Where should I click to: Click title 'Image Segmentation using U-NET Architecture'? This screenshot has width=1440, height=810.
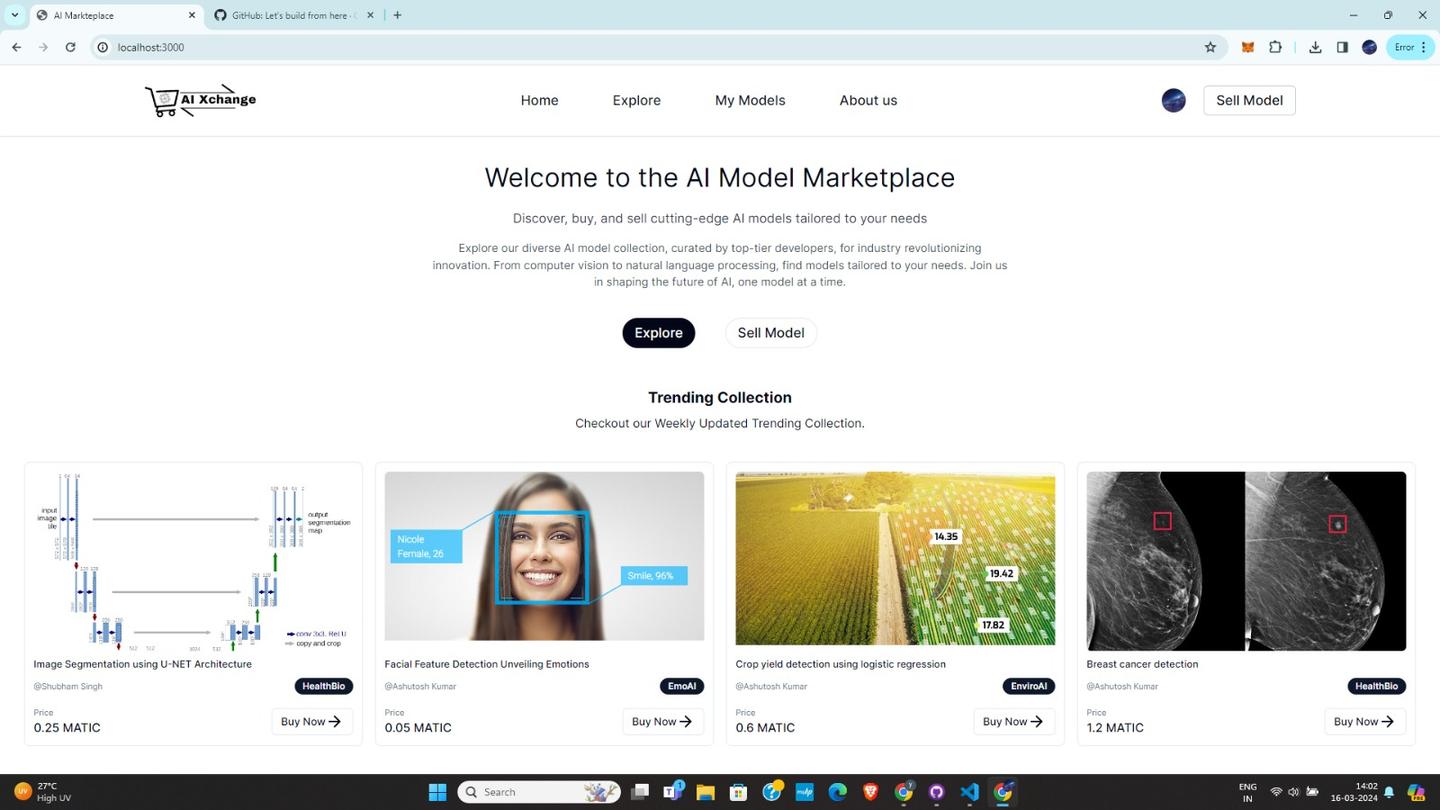[x=143, y=664]
